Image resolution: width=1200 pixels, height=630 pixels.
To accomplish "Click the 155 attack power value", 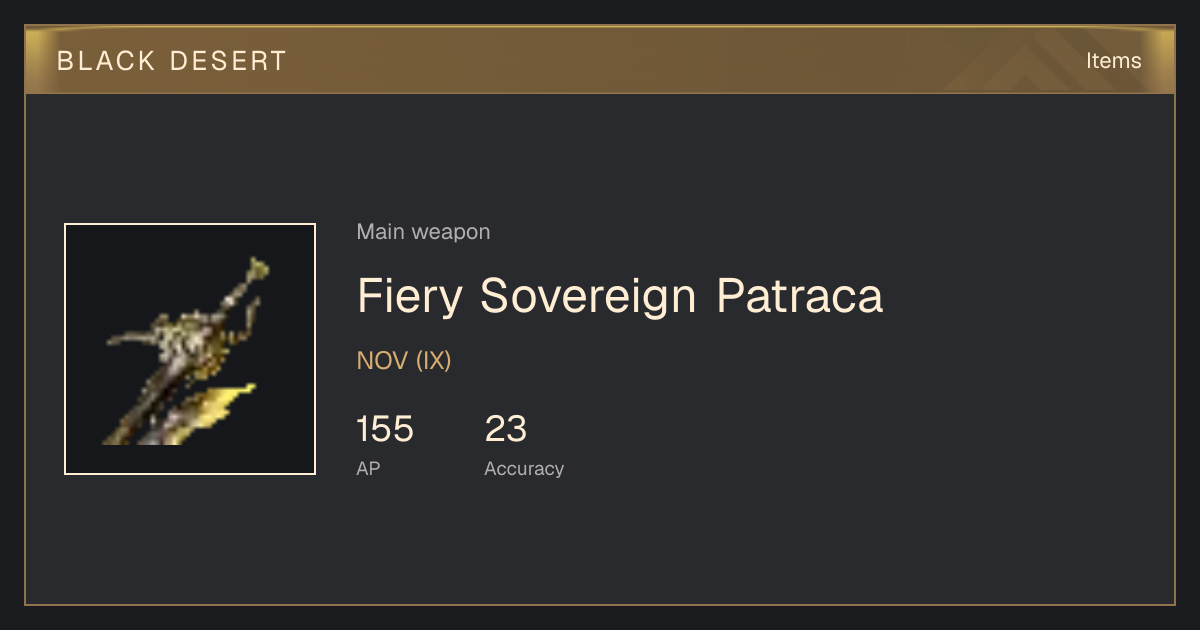I will click(385, 429).
